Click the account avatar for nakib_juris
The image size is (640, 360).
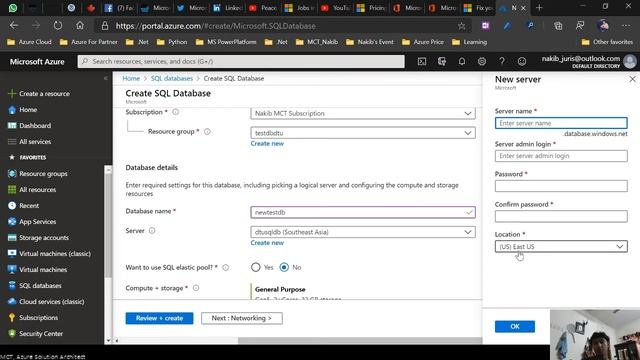[630, 62]
